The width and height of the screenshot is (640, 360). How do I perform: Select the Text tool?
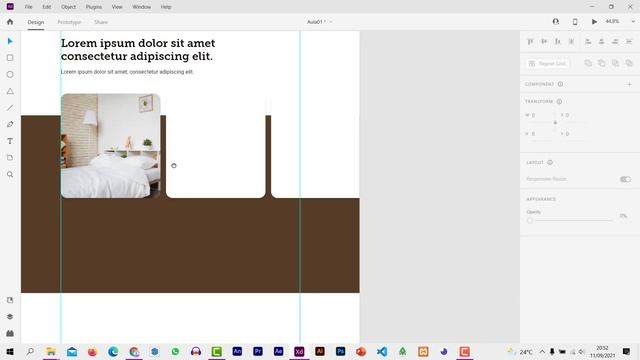pos(10,141)
